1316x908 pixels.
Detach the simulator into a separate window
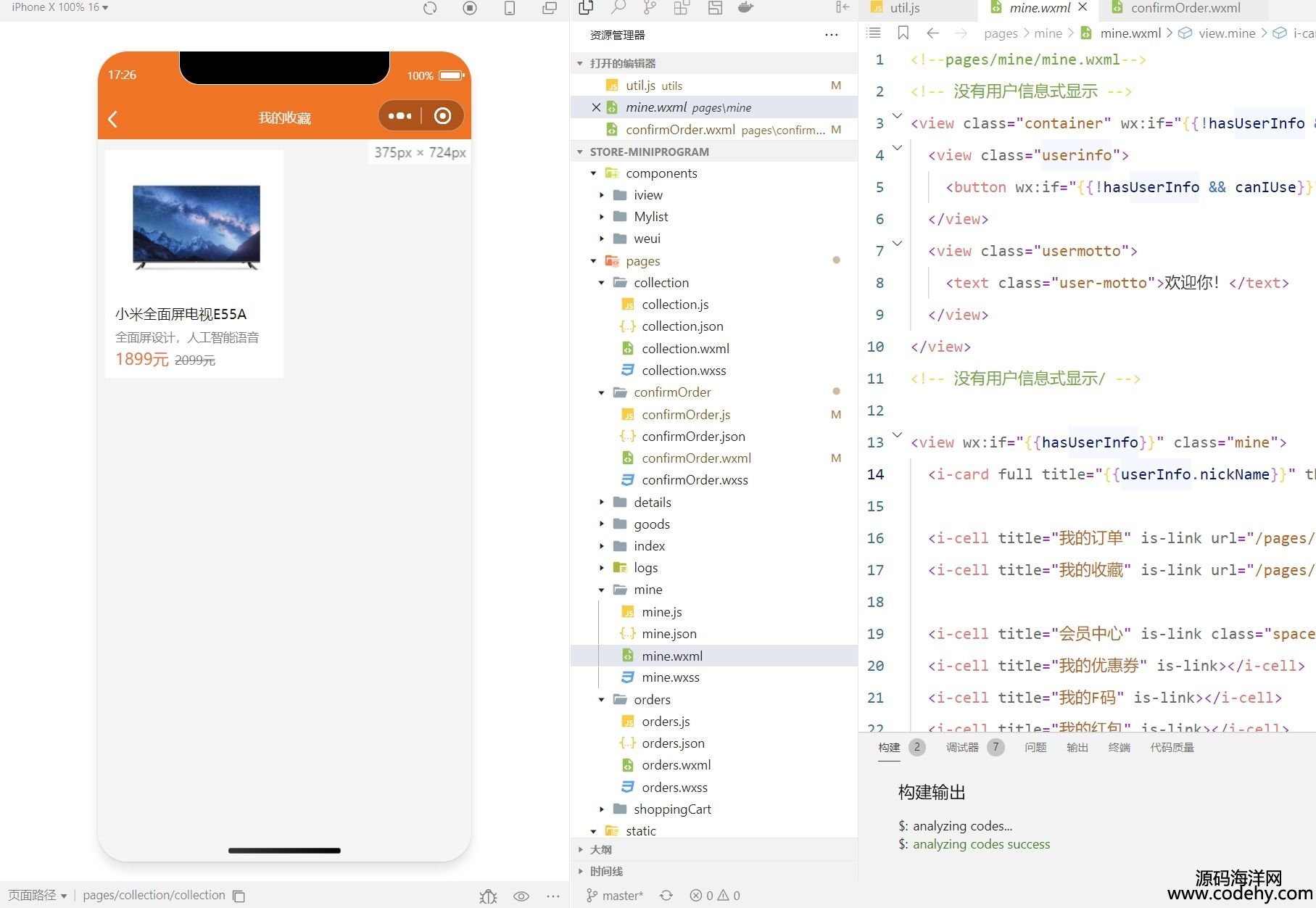point(550,8)
